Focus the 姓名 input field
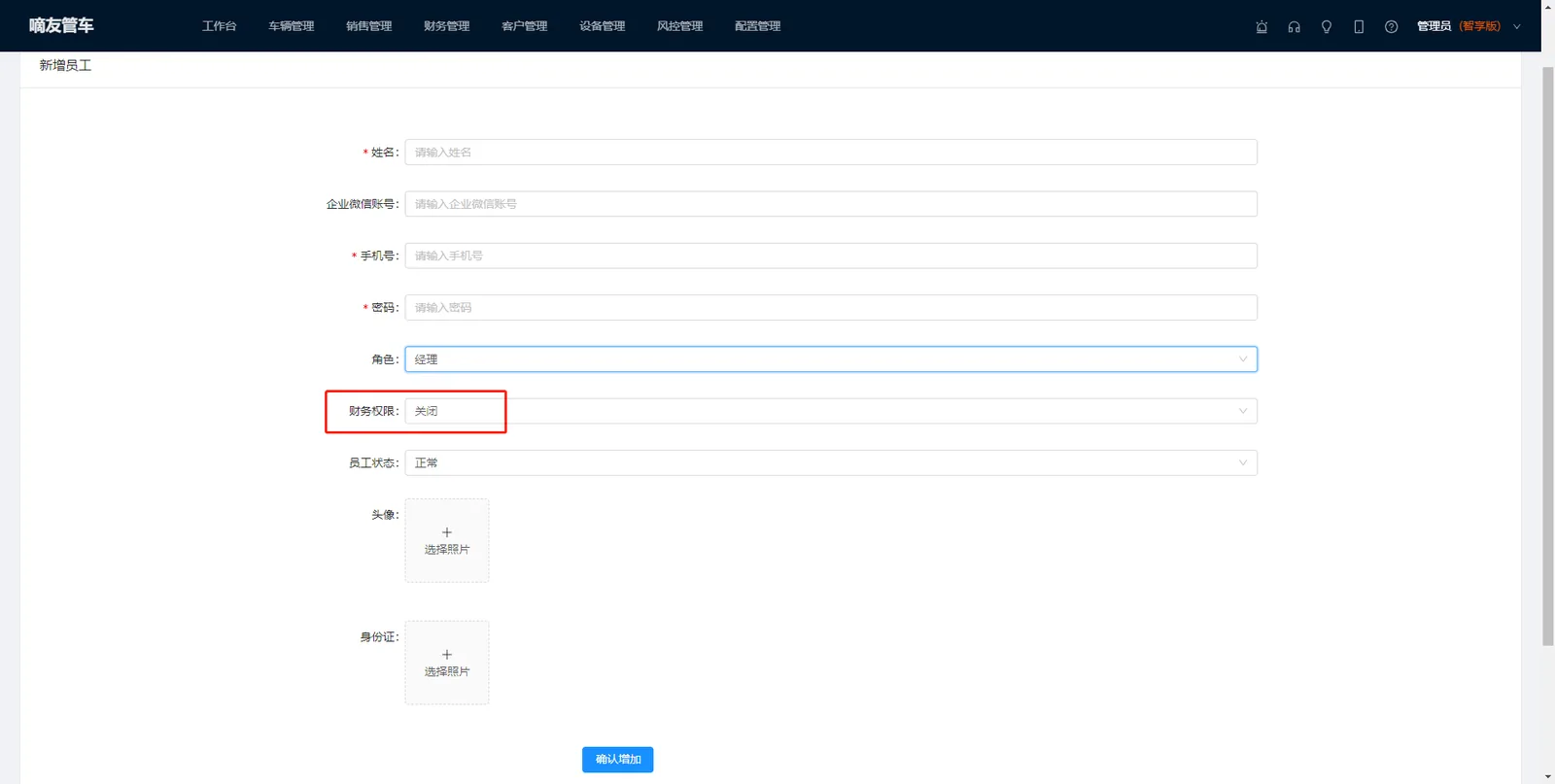 click(x=831, y=153)
